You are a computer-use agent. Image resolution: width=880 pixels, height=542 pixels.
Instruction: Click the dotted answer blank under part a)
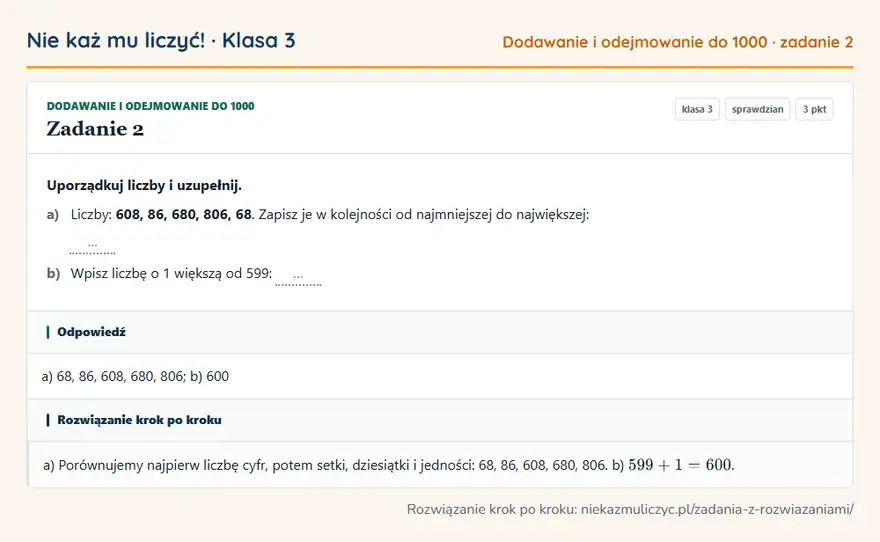click(x=93, y=247)
